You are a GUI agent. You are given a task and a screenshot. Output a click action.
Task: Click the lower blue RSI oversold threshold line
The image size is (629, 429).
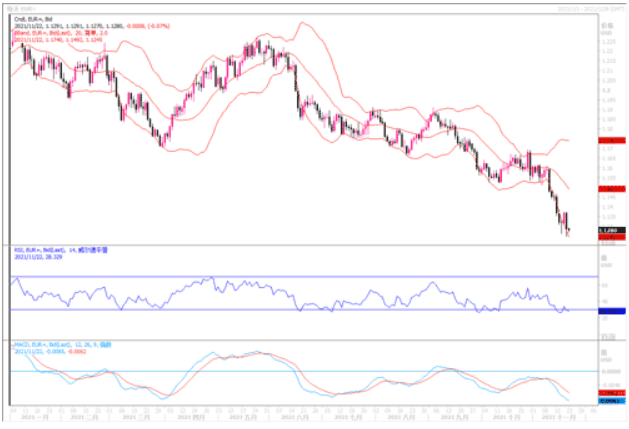300,309
